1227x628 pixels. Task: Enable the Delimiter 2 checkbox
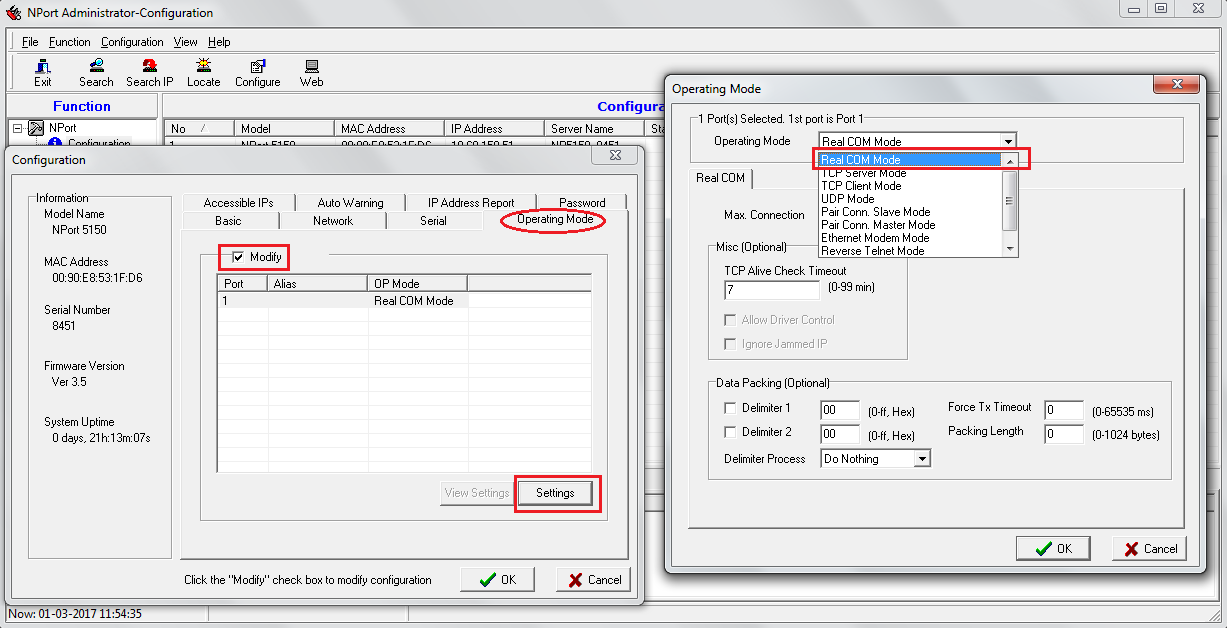tap(730, 432)
